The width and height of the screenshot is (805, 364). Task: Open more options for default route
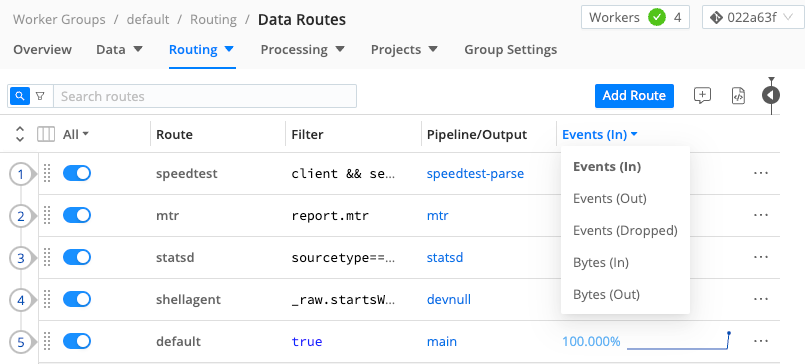click(x=761, y=341)
